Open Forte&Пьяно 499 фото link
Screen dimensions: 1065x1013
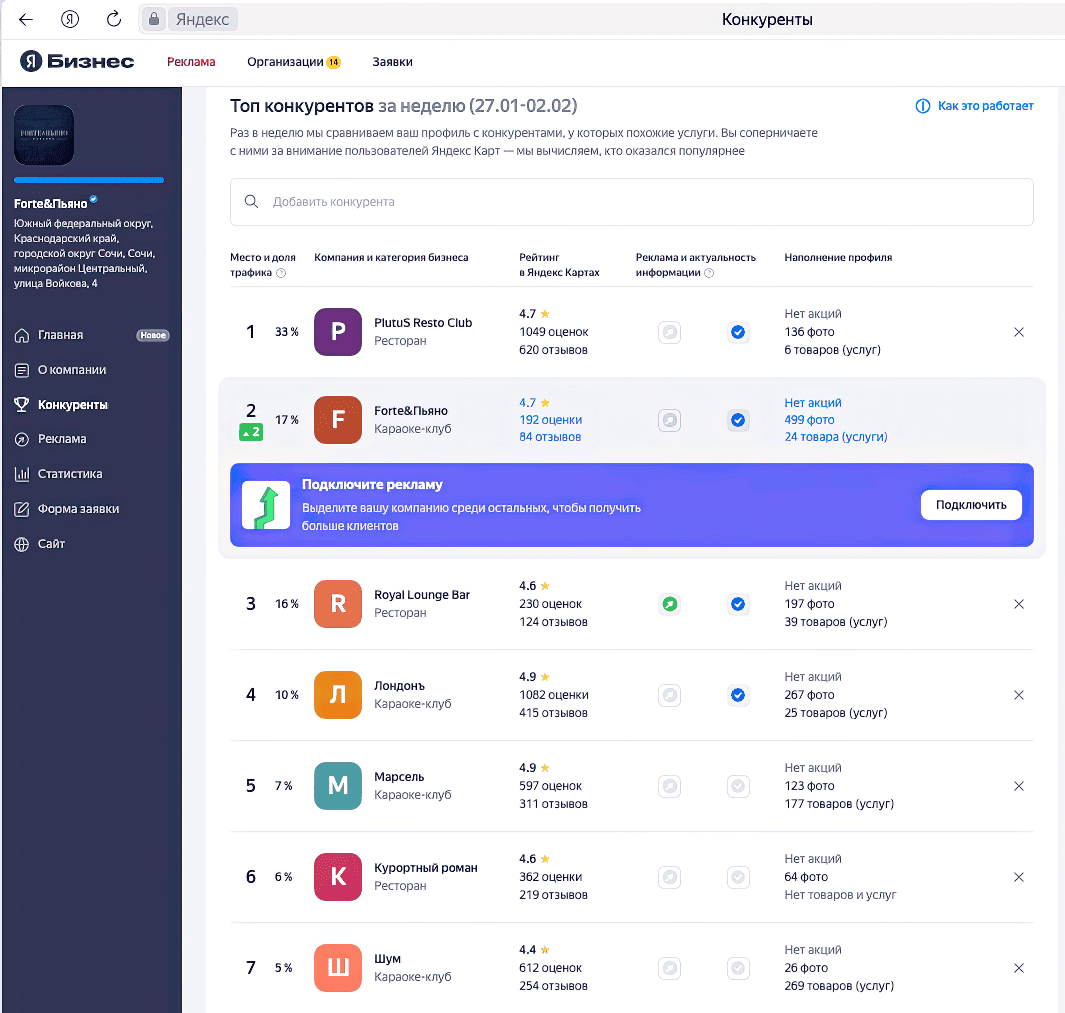pyautogui.click(x=809, y=420)
